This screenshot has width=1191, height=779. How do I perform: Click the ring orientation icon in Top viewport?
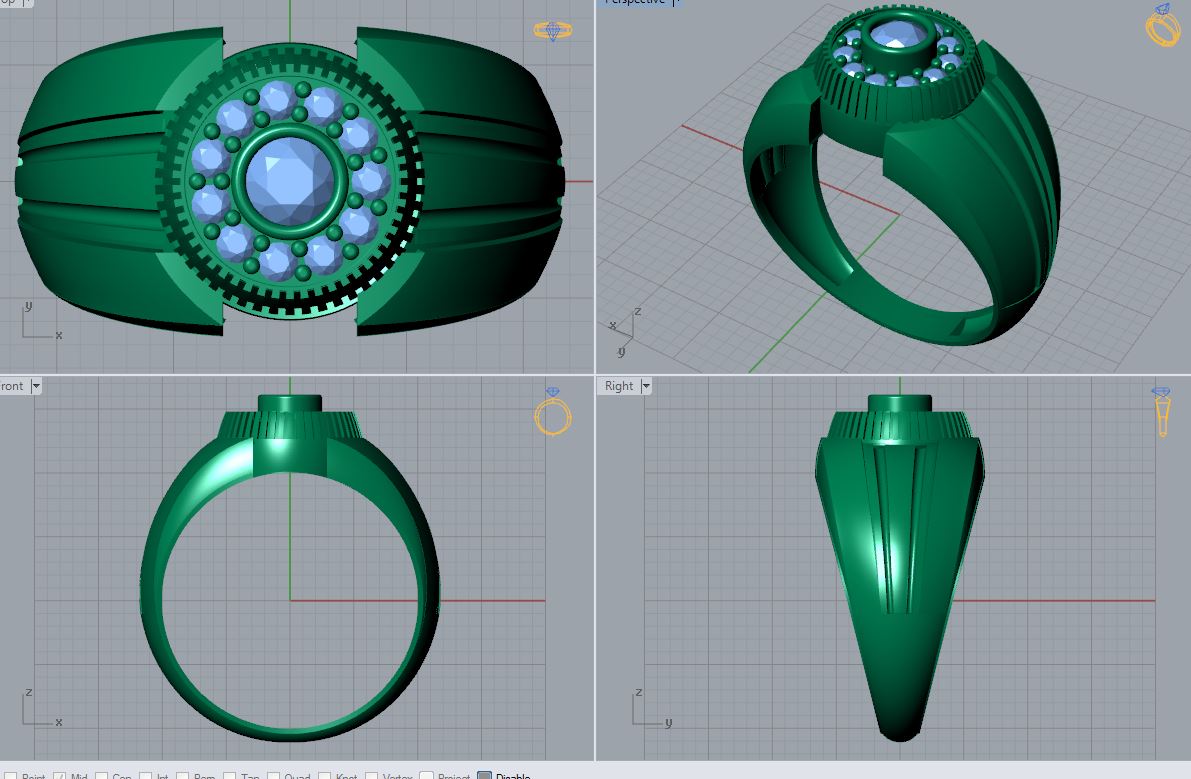tap(552, 30)
